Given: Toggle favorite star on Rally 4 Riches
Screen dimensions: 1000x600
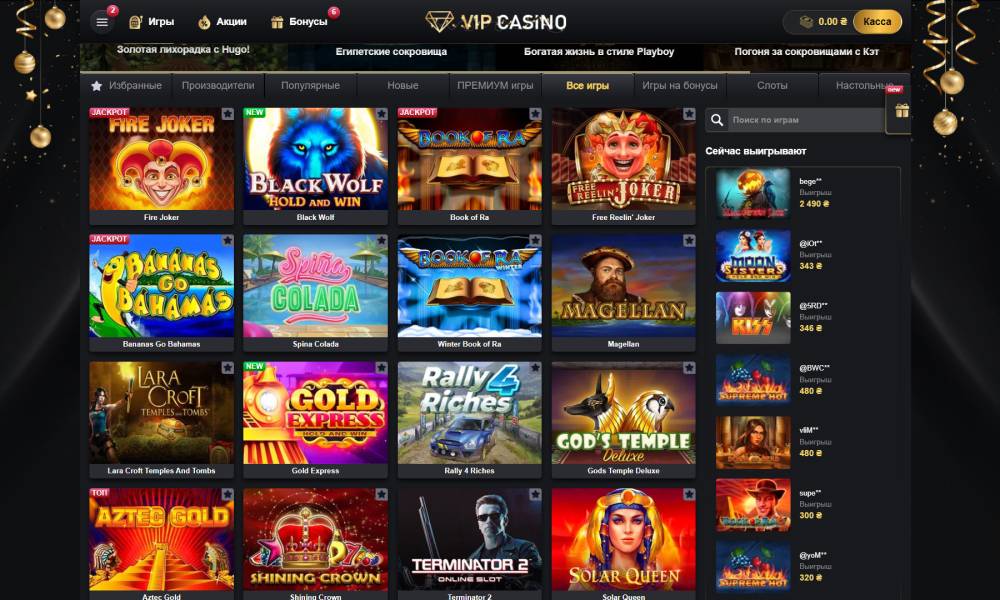Looking at the screenshot, I should [x=535, y=367].
